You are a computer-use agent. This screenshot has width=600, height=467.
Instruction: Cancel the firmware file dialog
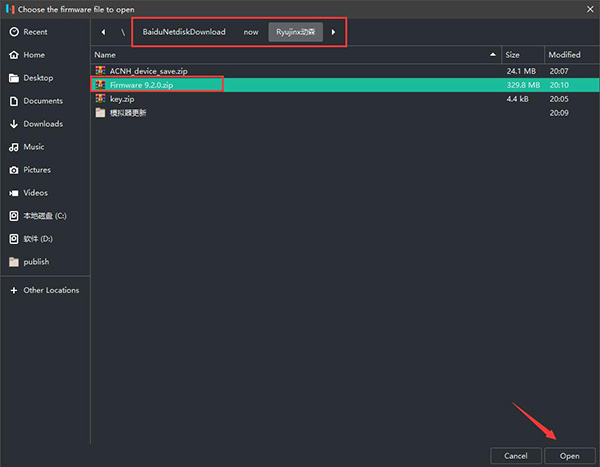coord(516,456)
